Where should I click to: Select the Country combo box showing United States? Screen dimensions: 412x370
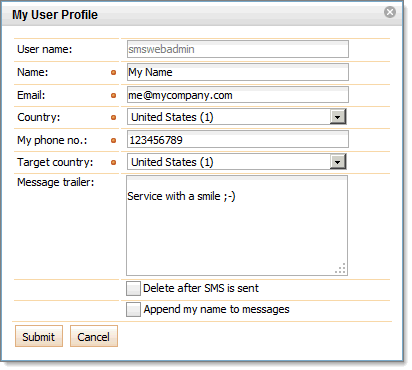point(237,117)
